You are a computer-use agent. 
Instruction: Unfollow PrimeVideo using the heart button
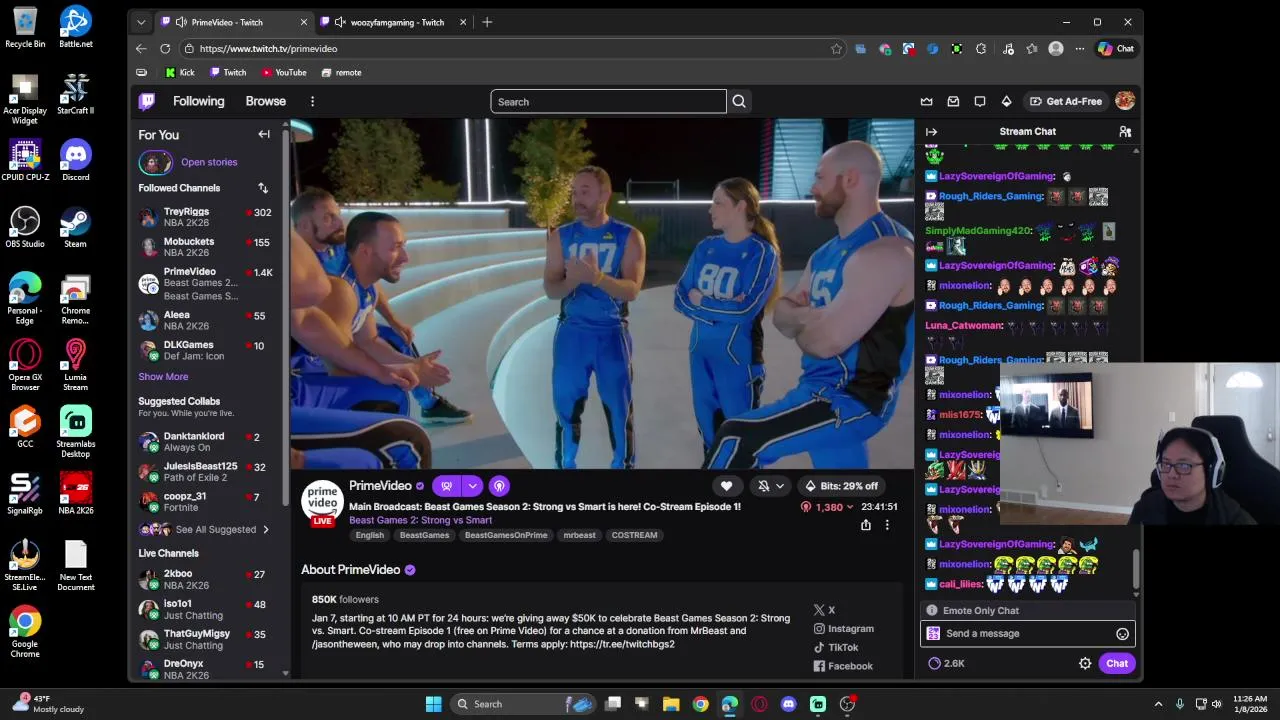726,486
